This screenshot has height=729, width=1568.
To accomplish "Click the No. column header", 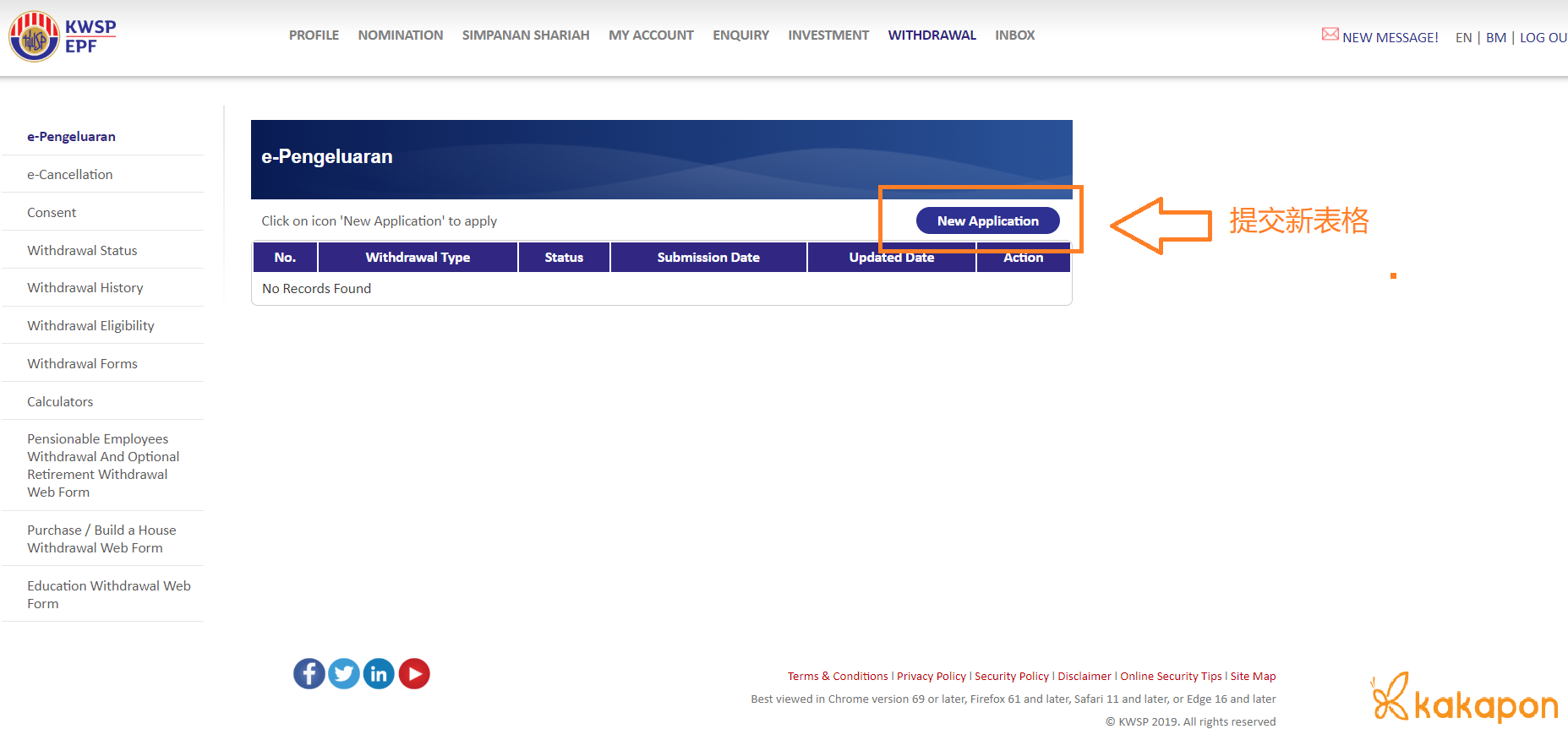I will pos(285,258).
